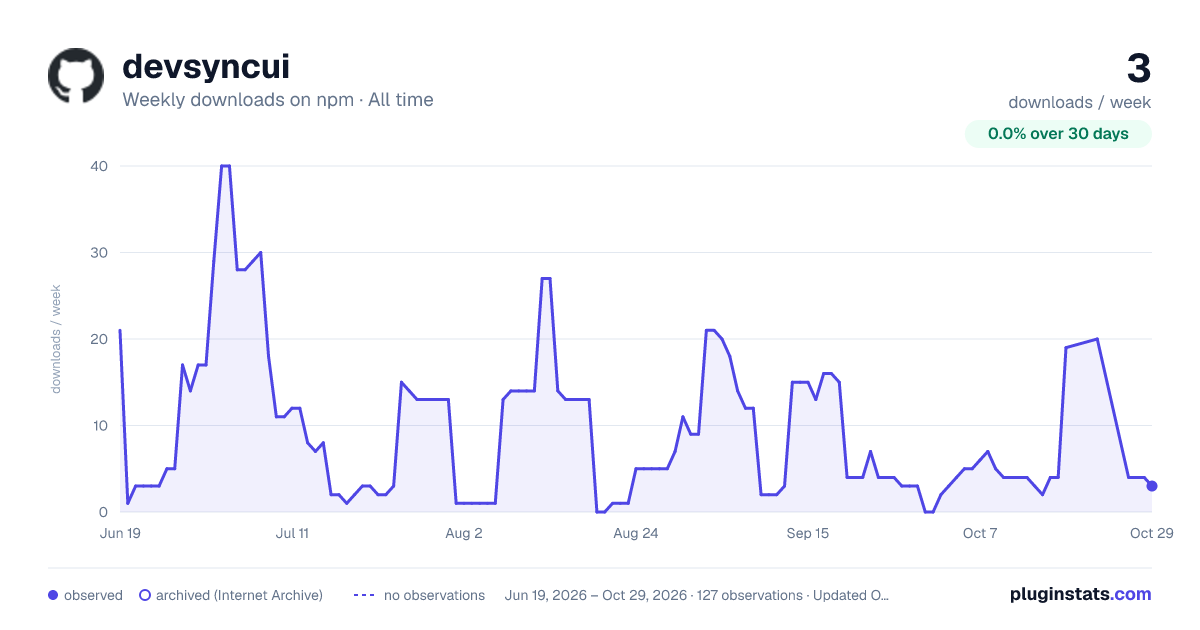This screenshot has width=1200, height=630.
Task: Click the x-axis label 'Oct 7'
Action: coord(980,533)
